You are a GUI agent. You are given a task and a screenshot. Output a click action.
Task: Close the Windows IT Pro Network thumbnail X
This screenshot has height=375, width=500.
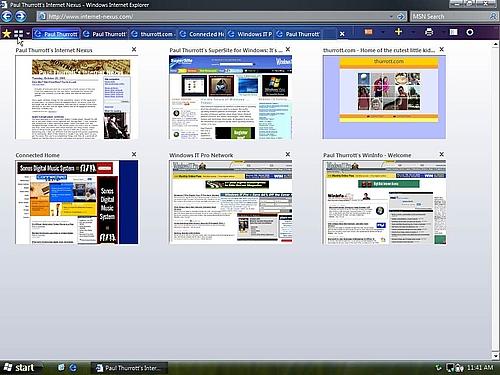point(288,154)
